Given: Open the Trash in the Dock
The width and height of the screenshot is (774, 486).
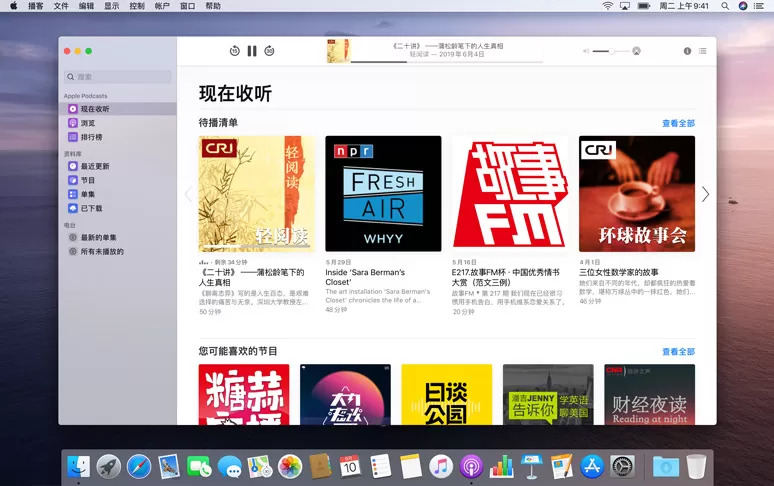Looking at the screenshot, I should pyautogui.click(x=696, y=466).
